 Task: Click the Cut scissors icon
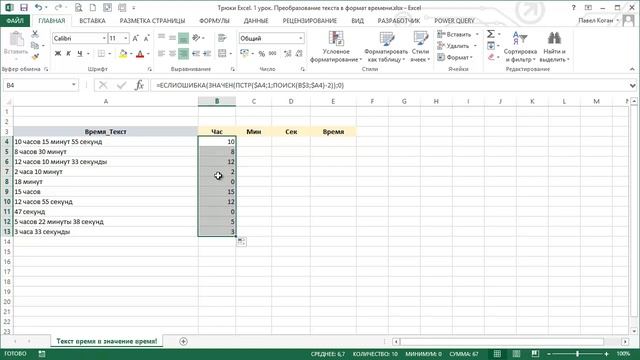[x=35, y=34]
